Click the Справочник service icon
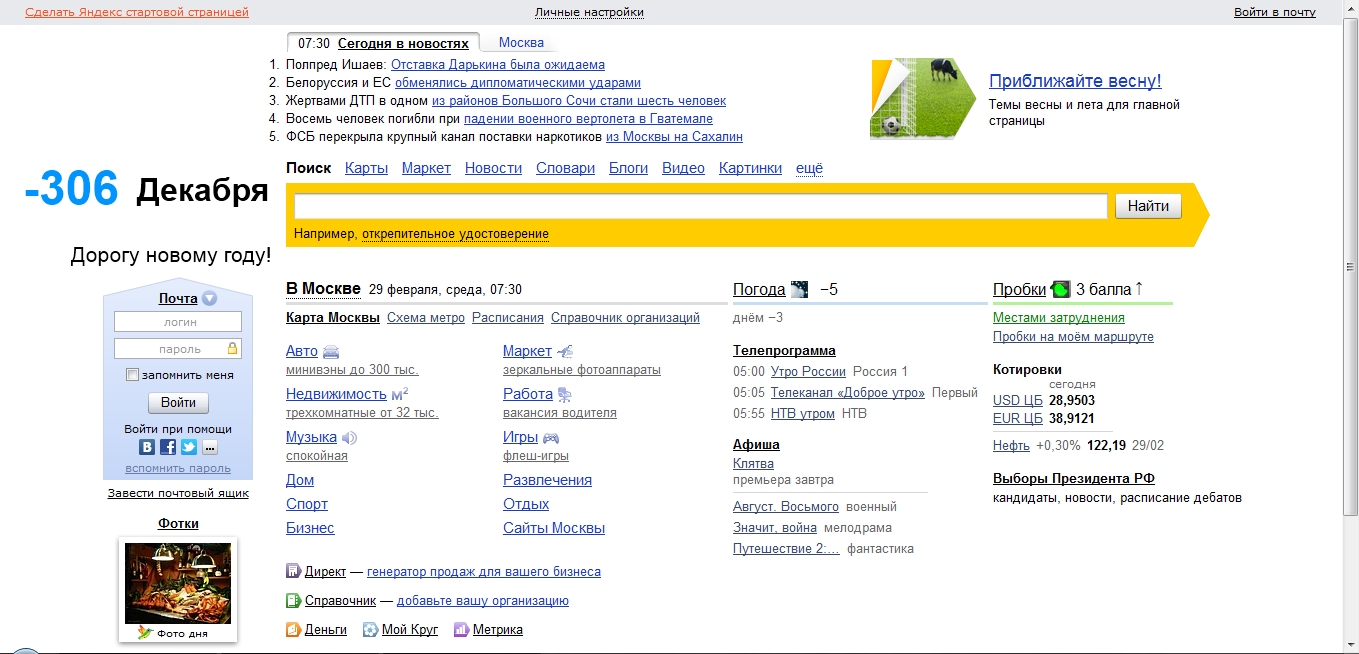 (x=293, y=601)
